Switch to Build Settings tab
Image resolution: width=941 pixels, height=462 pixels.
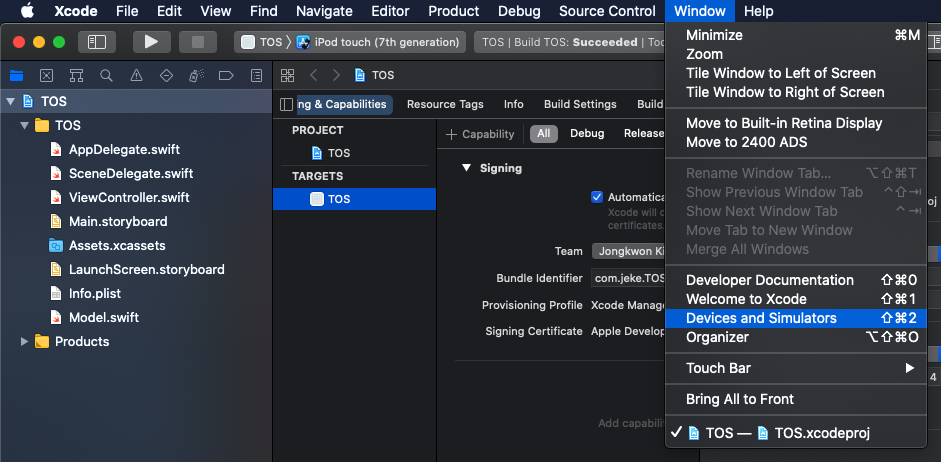(x=580, y=104)
